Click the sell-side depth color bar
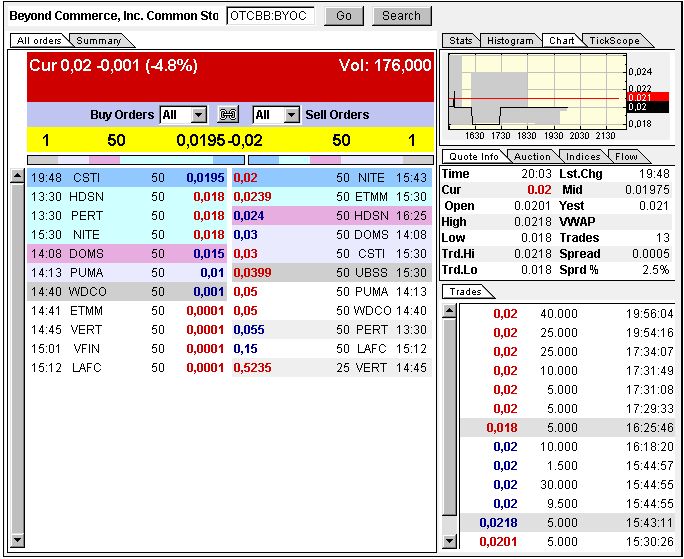 pos(341,160)
